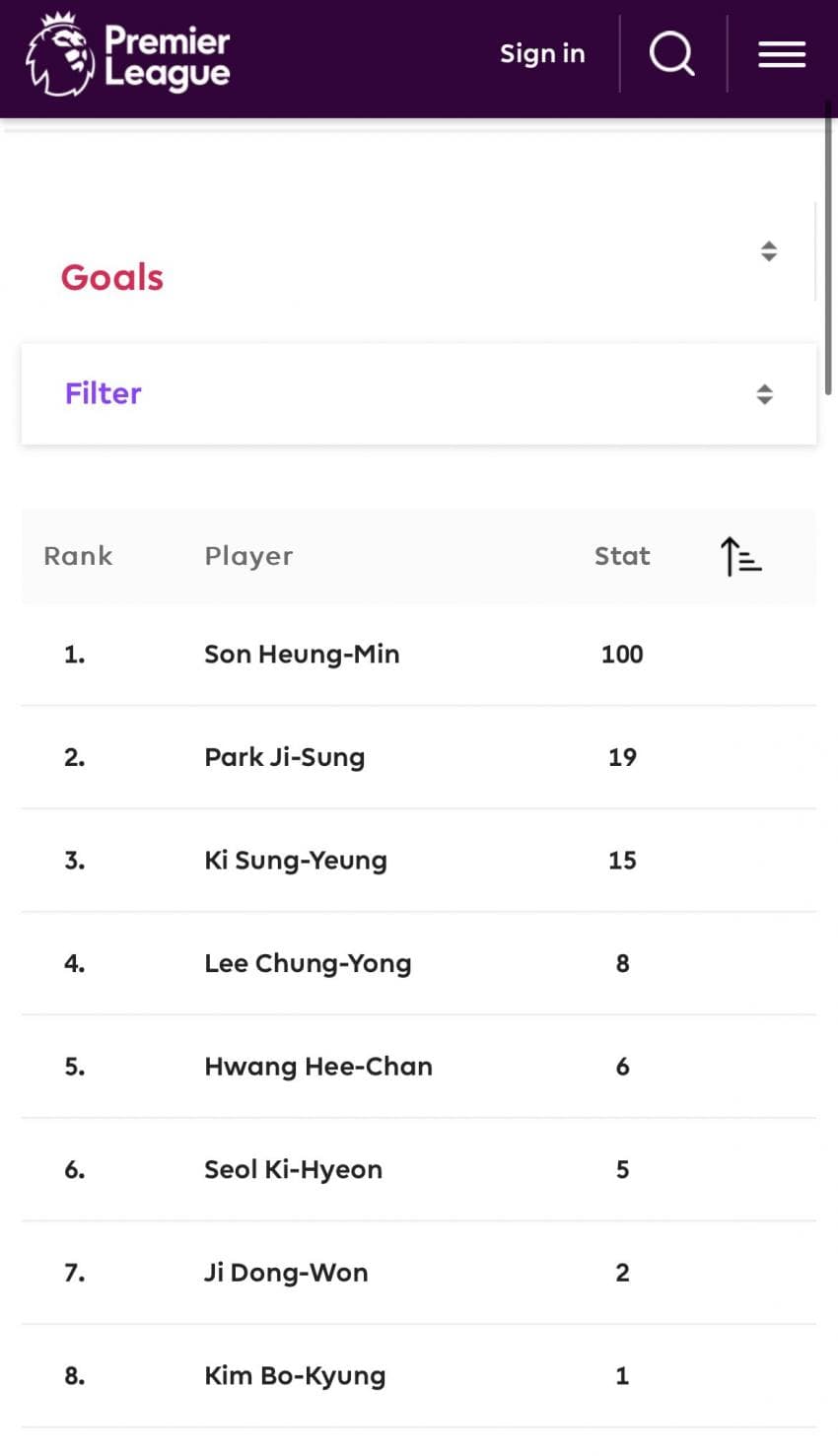Image resolution: width=838 pixels, height=1456 pixels.
Task: Click Sign in link
Action: click(x=542, y=53)
